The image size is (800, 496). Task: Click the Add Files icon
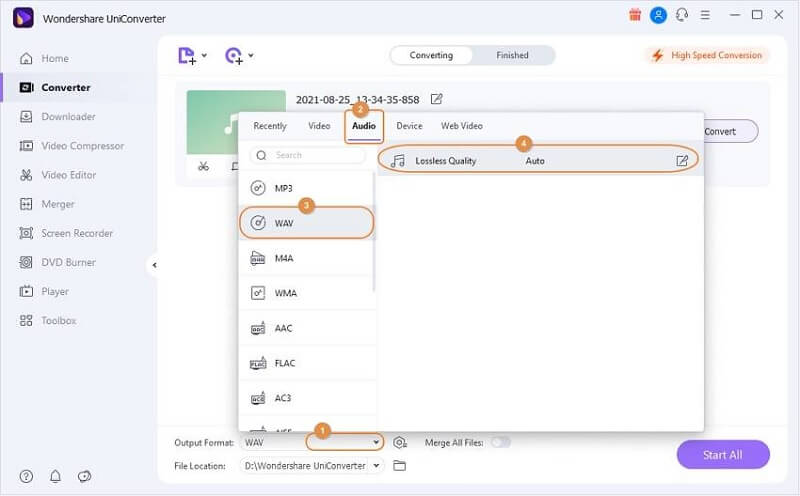[x=187, y=56]
